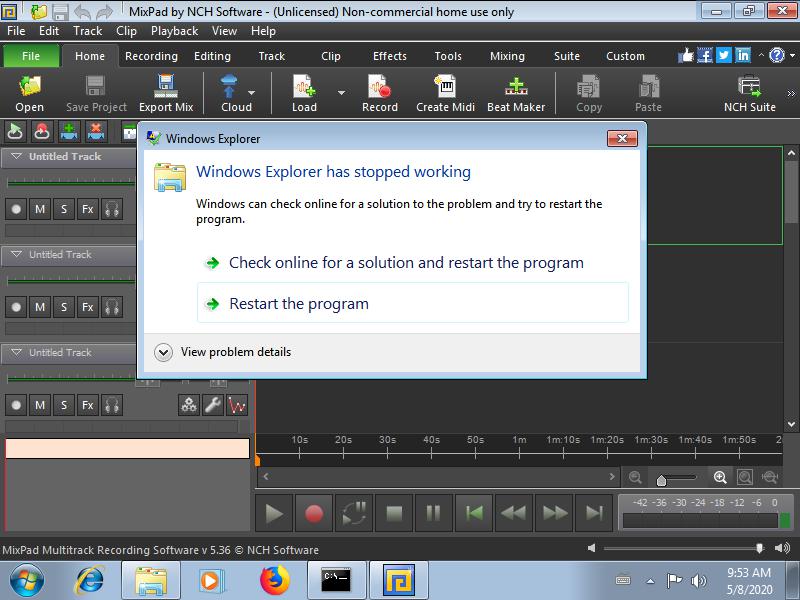Click Fx on the top Untitled Track
The image size is (800, 600).
[88, 209]
